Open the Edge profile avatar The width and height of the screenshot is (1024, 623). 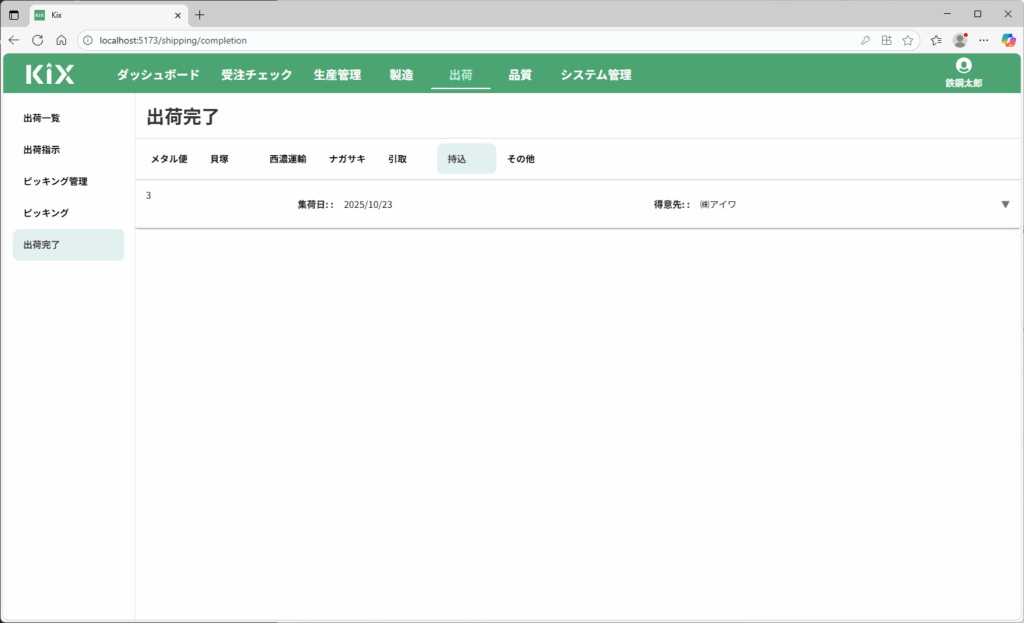coord(960,40)
